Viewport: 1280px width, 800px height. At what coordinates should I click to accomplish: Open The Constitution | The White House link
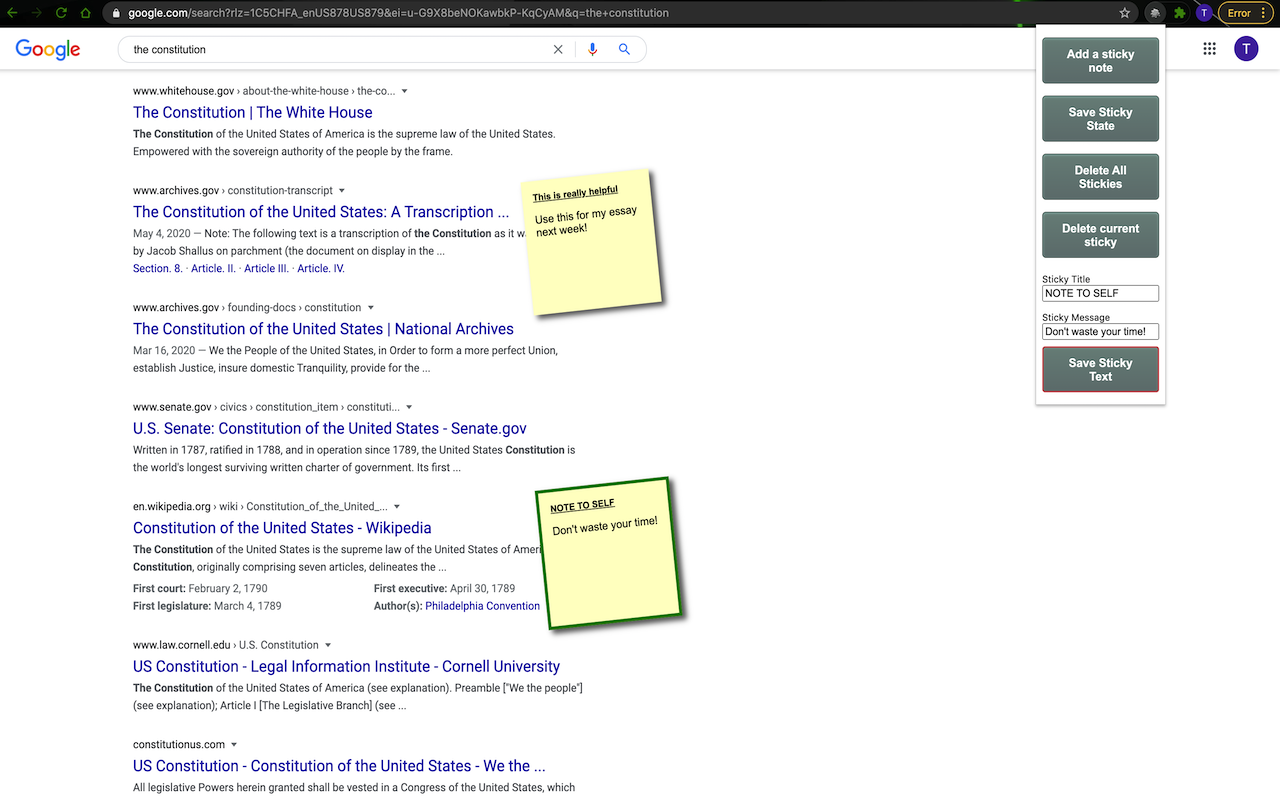[252, 112]
